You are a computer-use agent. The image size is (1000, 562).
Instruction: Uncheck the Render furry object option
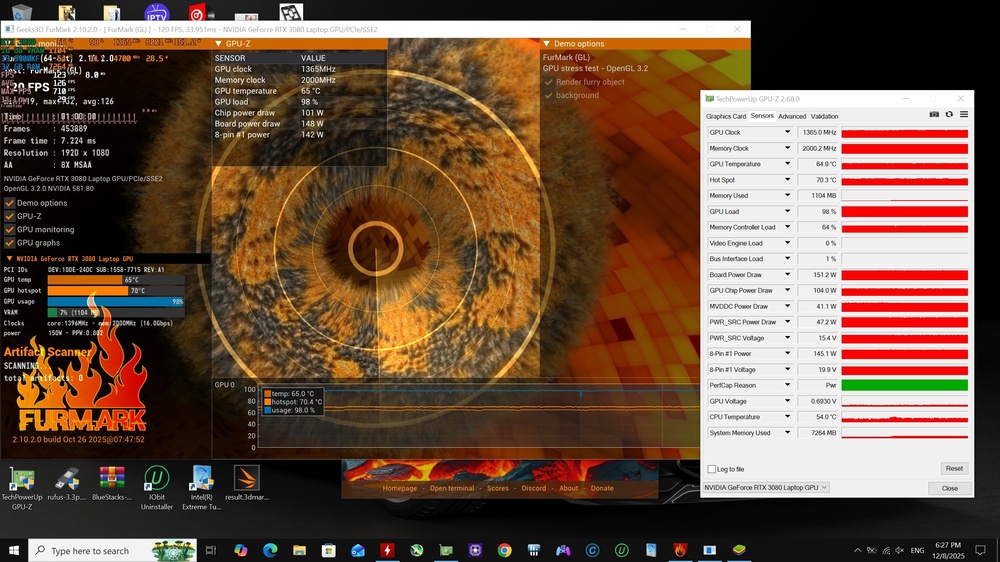pyautogui.click(x=548, y=82)
